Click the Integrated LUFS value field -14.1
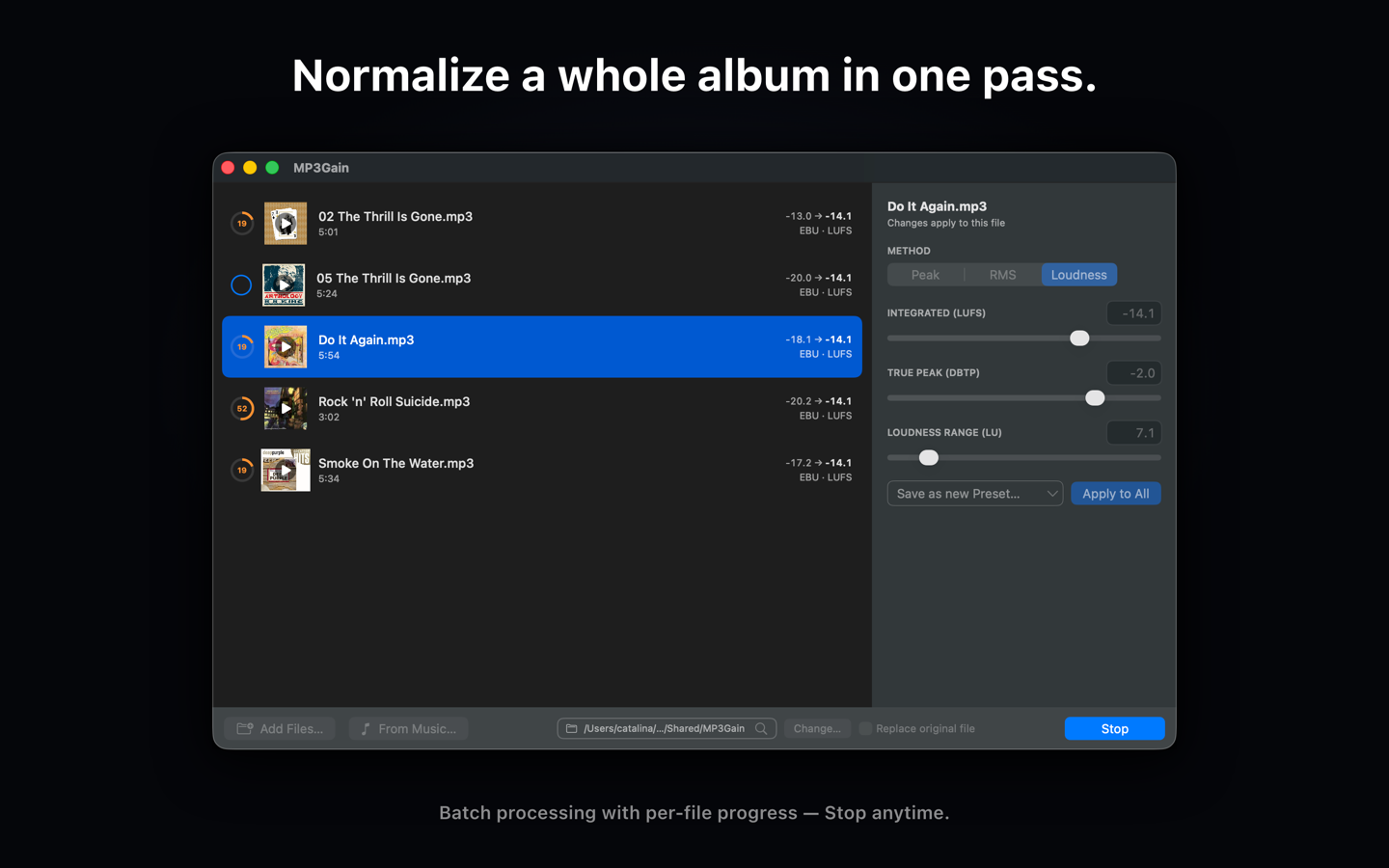This screenshot has width=1389, height=868. pos(1134,313)
